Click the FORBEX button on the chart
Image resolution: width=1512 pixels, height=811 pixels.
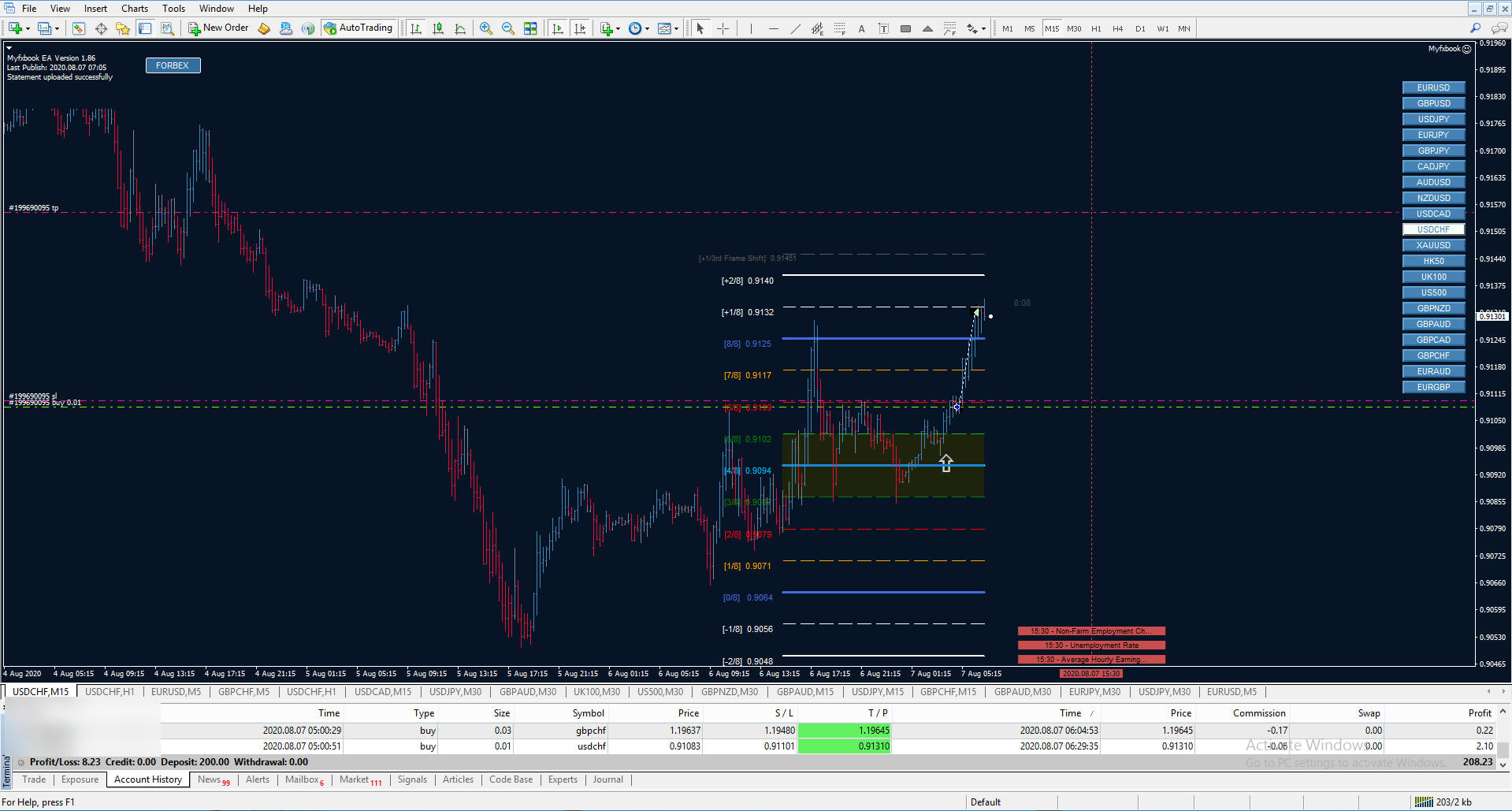(173, 65)
